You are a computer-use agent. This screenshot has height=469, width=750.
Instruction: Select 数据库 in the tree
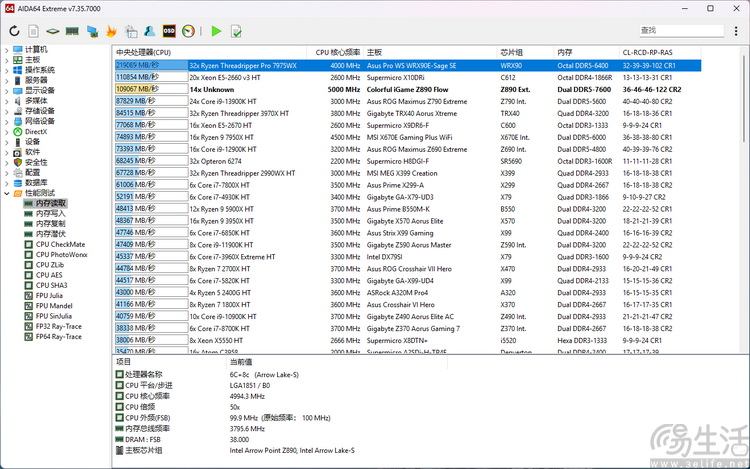click(36, 183)
